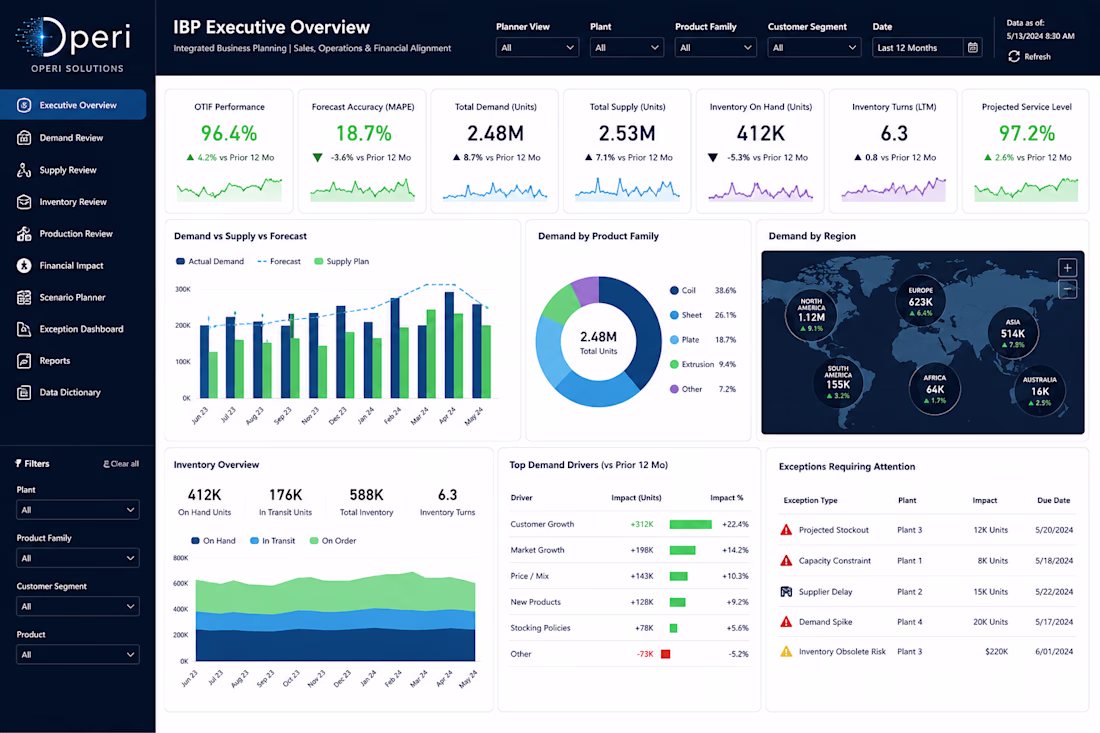
Task: Select the Coil color swatch in legend
Action: point(674,290)
